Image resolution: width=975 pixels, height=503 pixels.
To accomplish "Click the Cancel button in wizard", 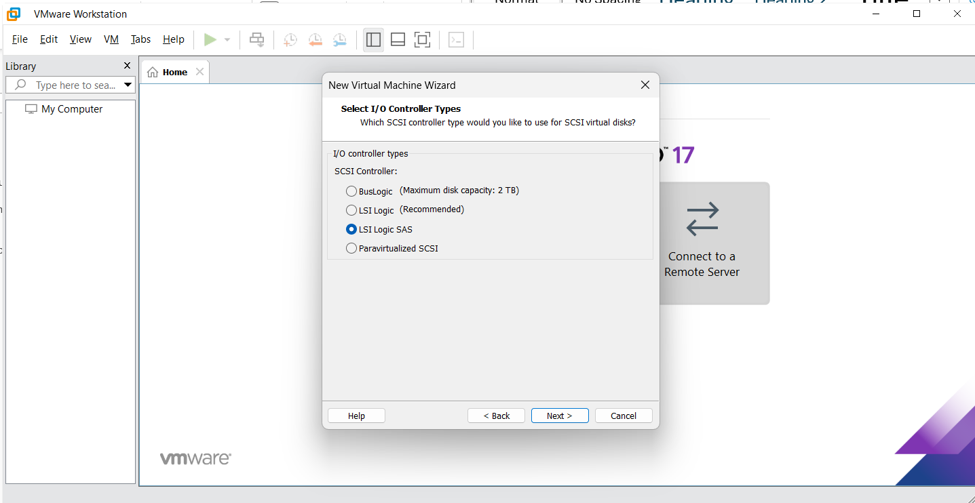I will (624, 416).
